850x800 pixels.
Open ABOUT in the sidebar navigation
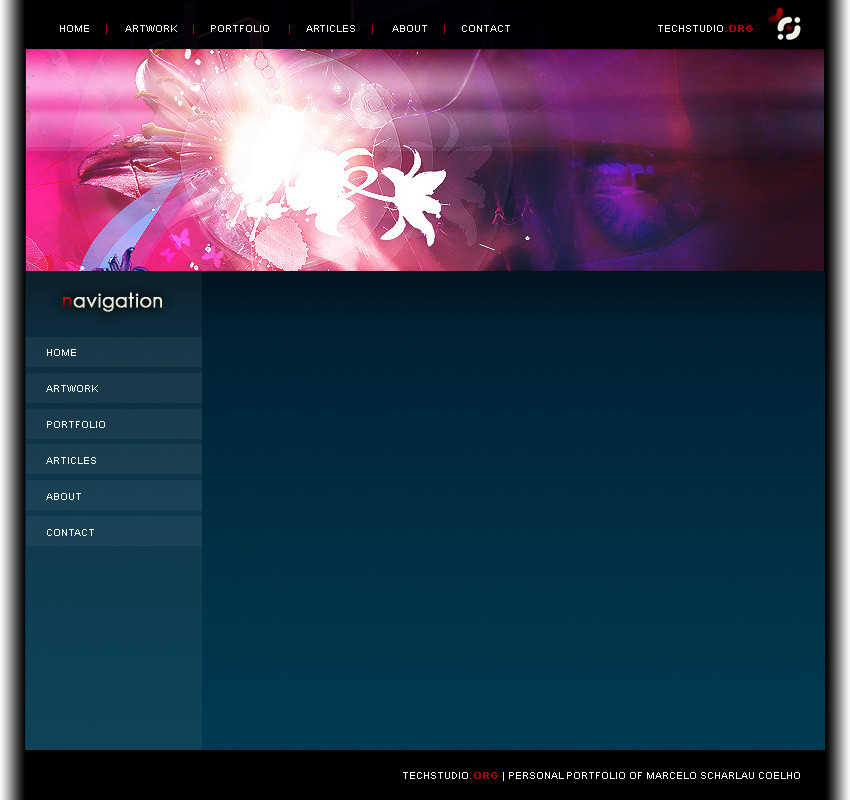click(114, 496)
